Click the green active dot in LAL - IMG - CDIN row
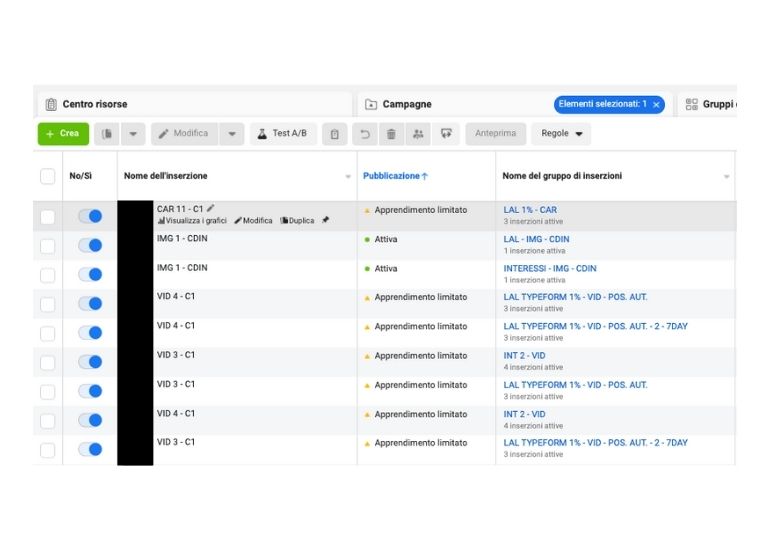 367,240
